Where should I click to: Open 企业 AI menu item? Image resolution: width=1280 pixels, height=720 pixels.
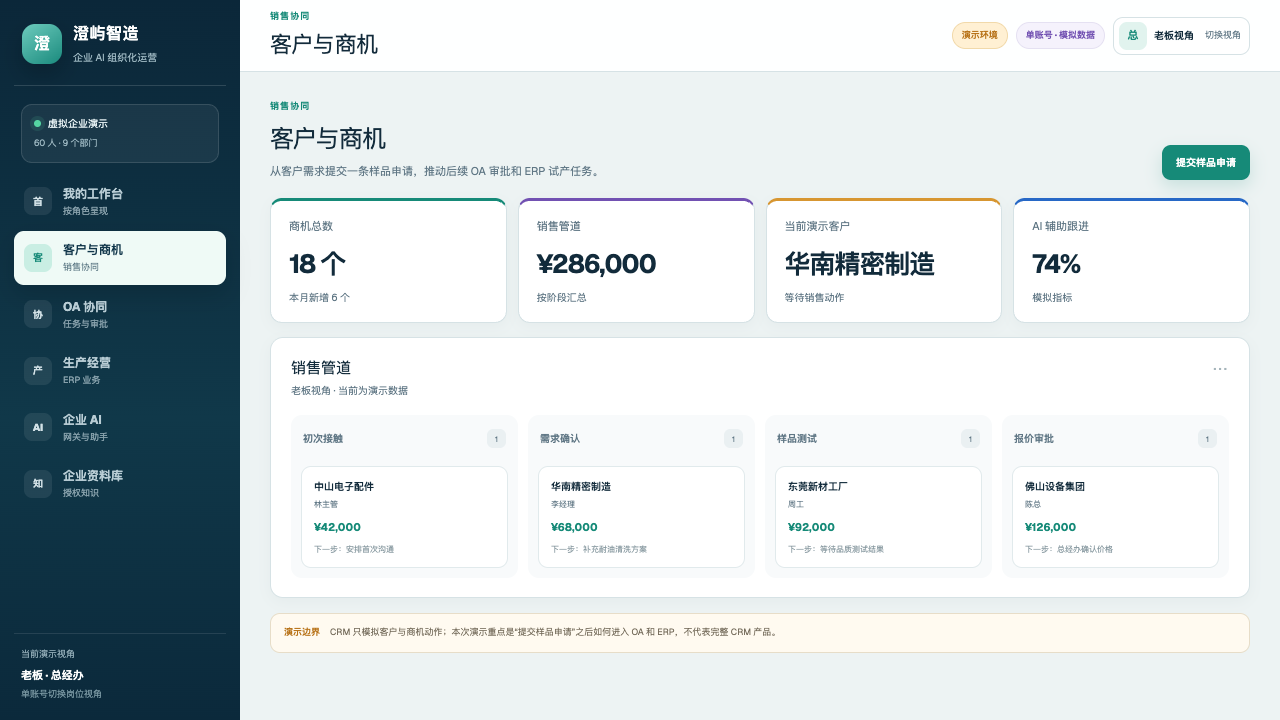point(120,427)
